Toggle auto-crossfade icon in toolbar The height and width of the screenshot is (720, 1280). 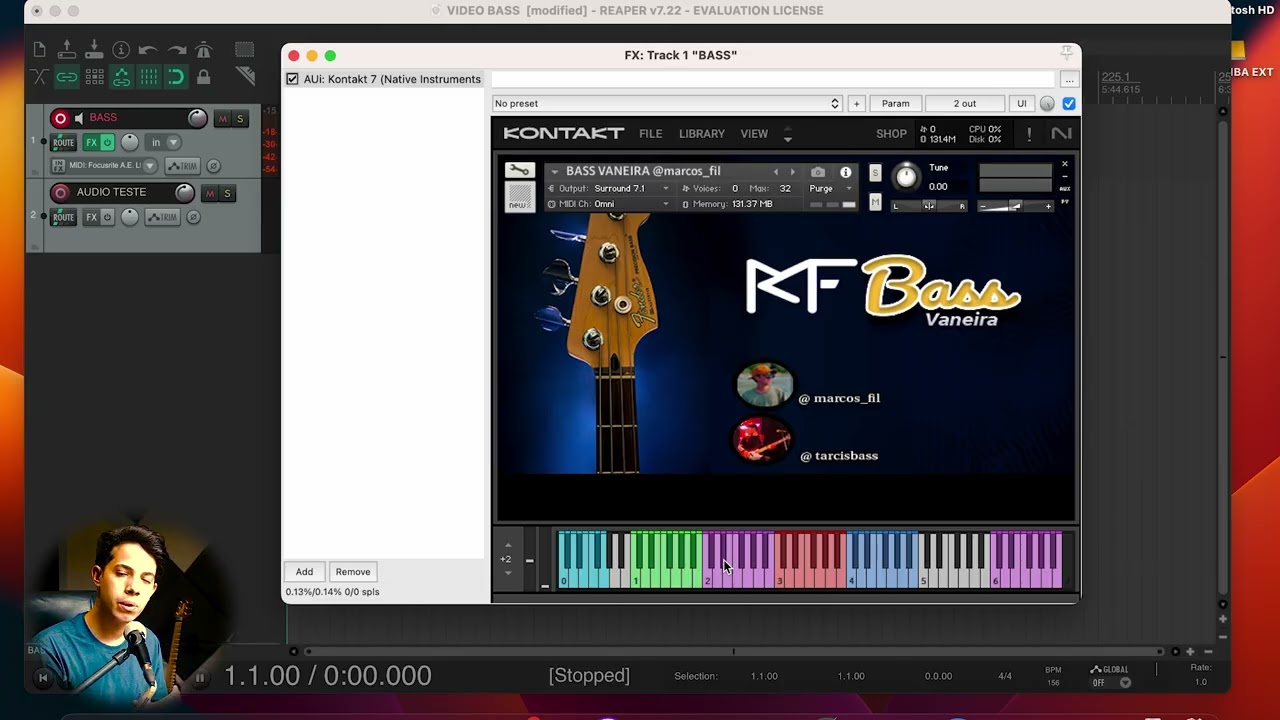coord(39,77)
